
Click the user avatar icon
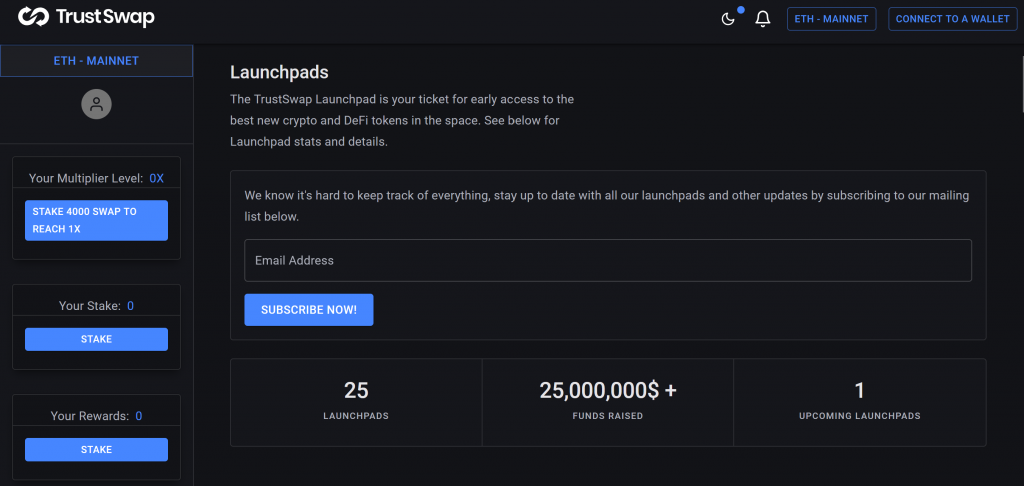tap(97, 104)
